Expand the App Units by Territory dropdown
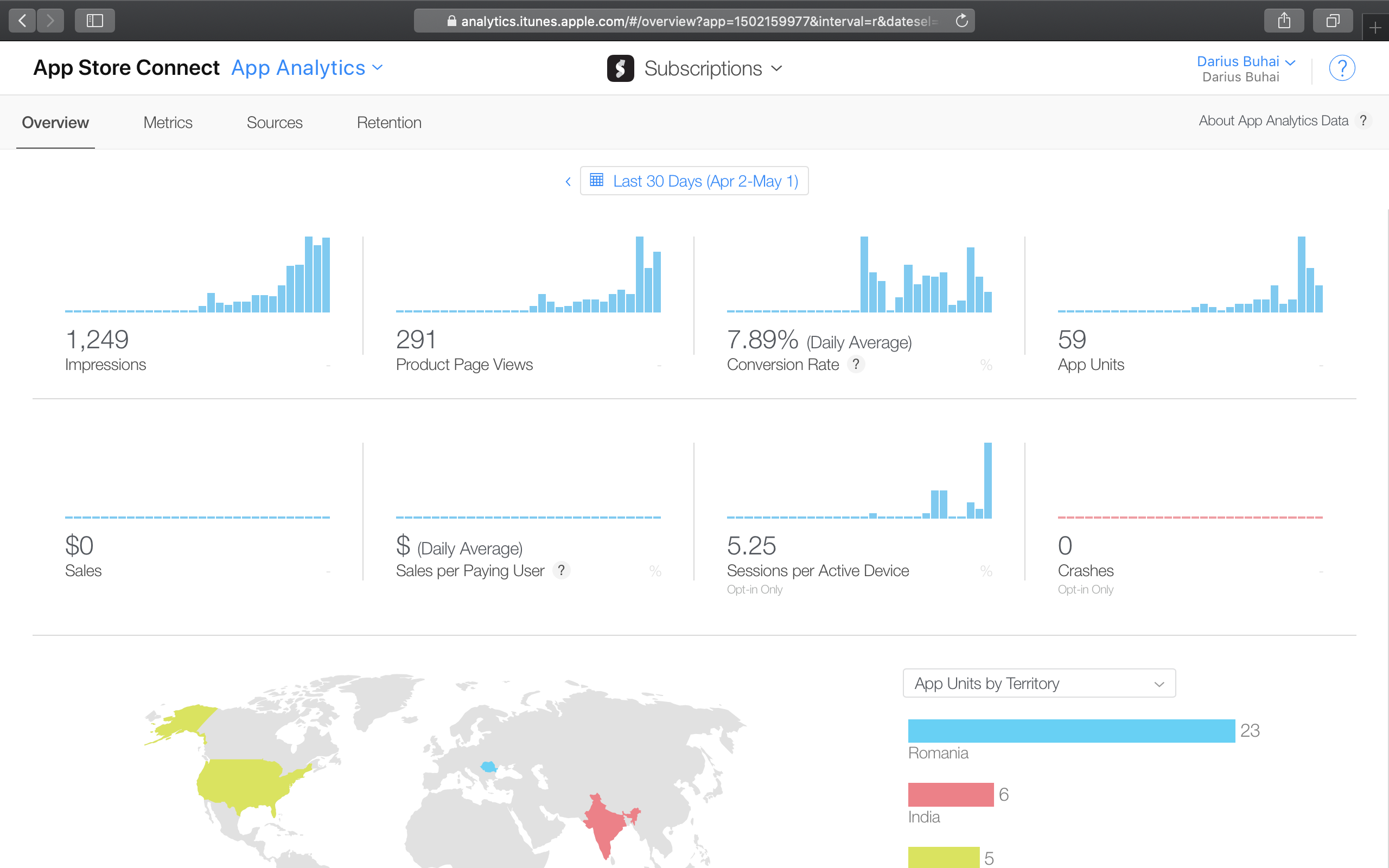This screenshot has height=868, width=1389. coord(1039,683)
